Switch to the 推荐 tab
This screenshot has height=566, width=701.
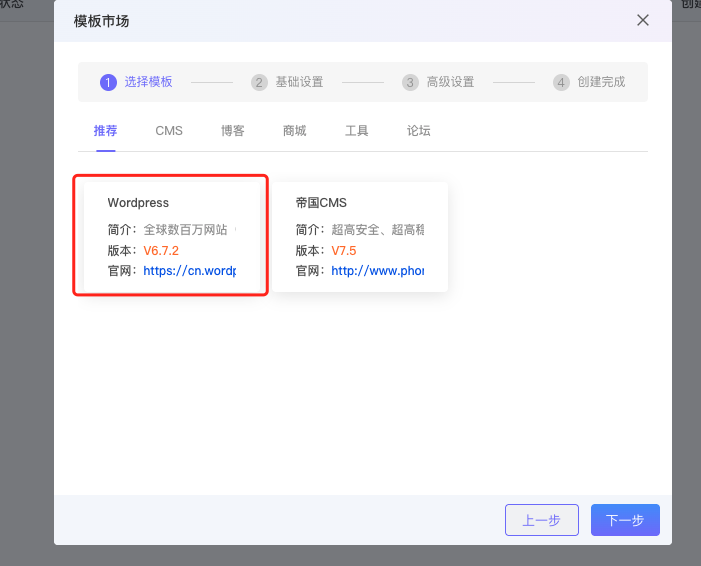coord(106,131)
